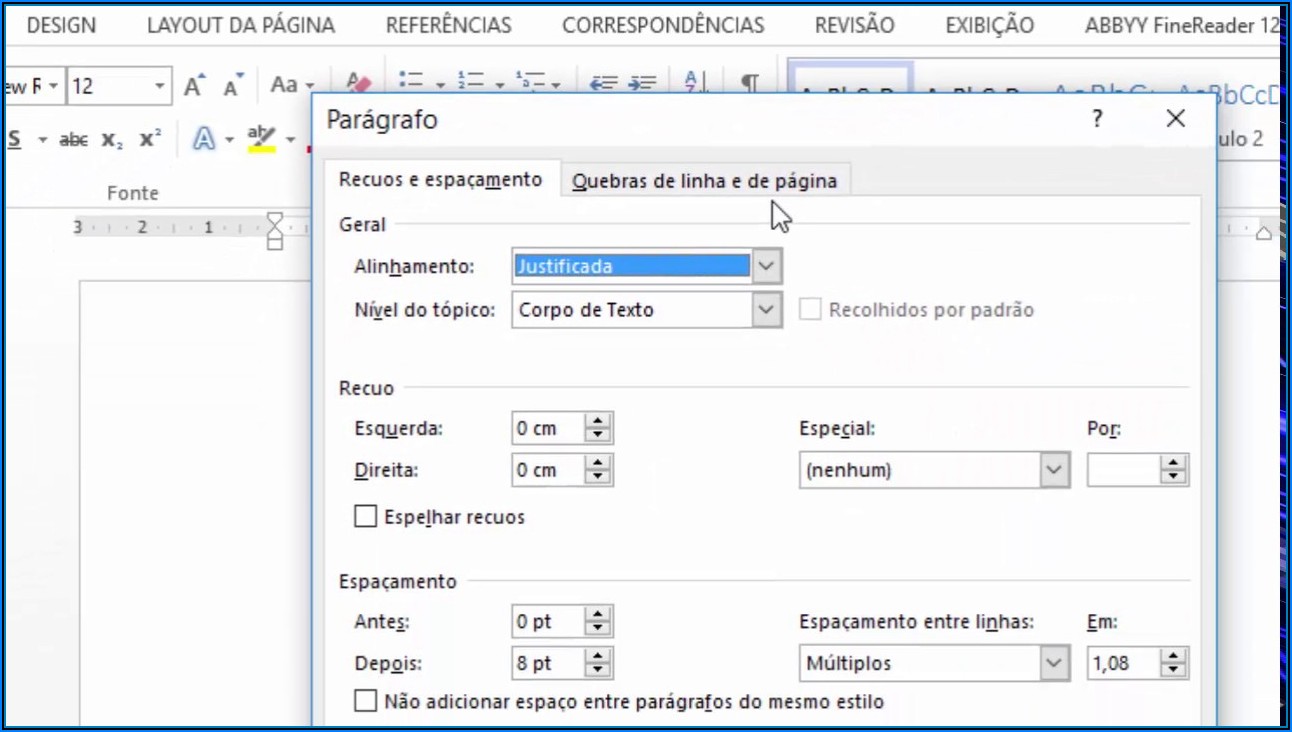The width and height of the screenshot is (1292, 732).
Task: Increase the Esquerda indent with the up arrow
Action: [598, 421]
